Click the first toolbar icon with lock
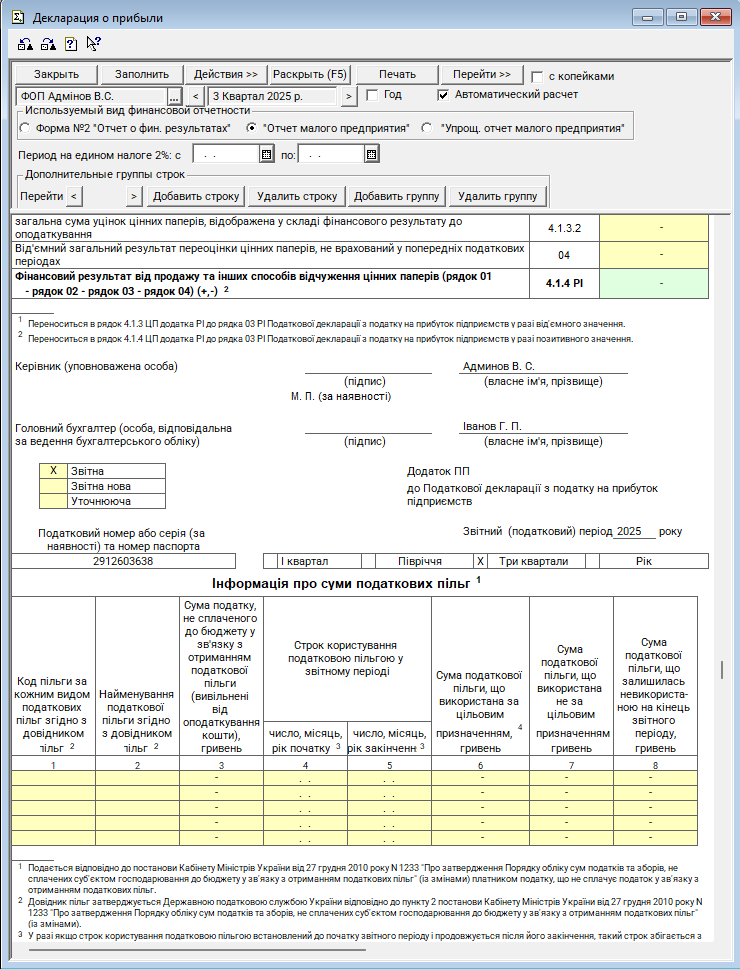 pos(26,44)
